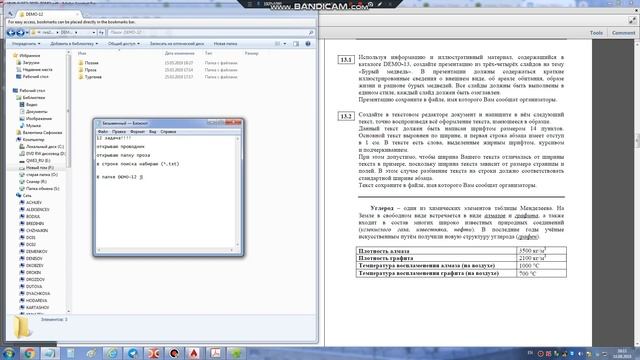Click Записать на оптический диск button
Viewport: 640px width, 360px height.
point(177,44)
